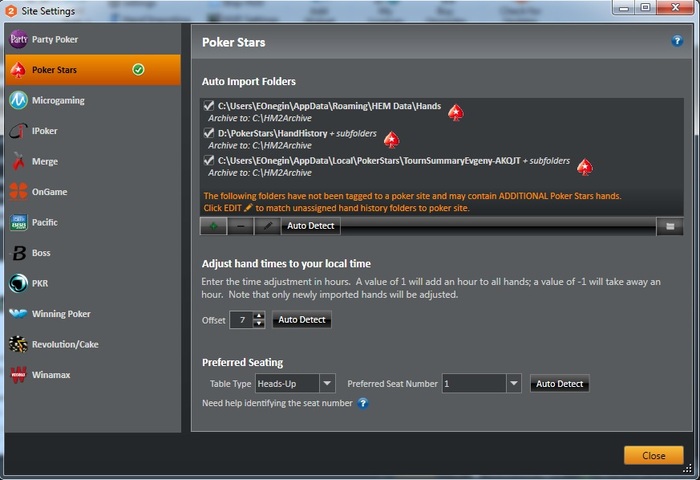Click the Boss logo icon
700x480 pixels.
[x=18, y=253]
